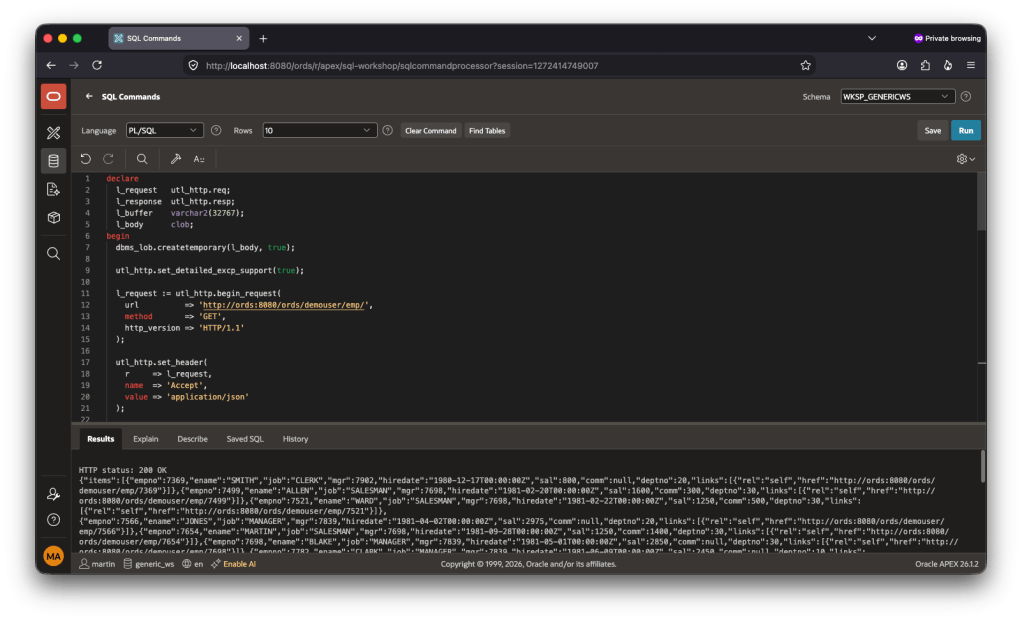Redo the editor change

point(109,159)
